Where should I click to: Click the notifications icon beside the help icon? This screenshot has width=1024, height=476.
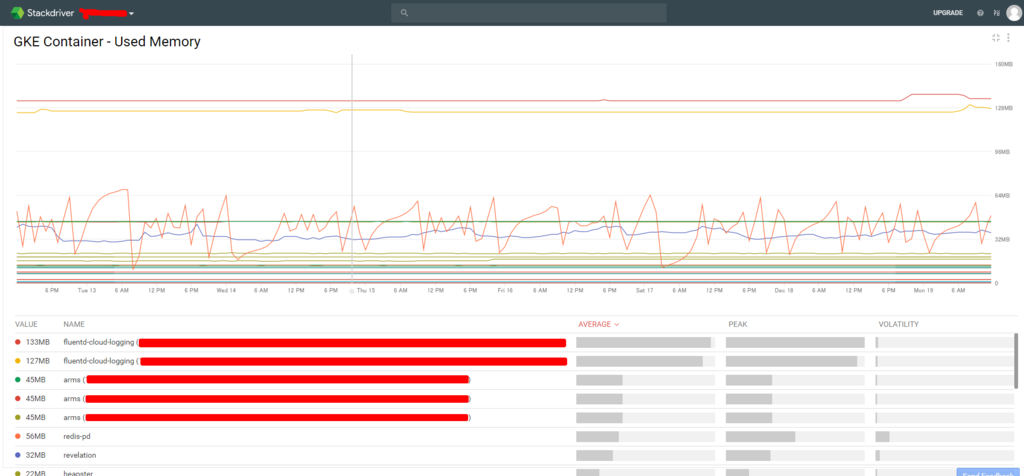(x=996, y=13)
